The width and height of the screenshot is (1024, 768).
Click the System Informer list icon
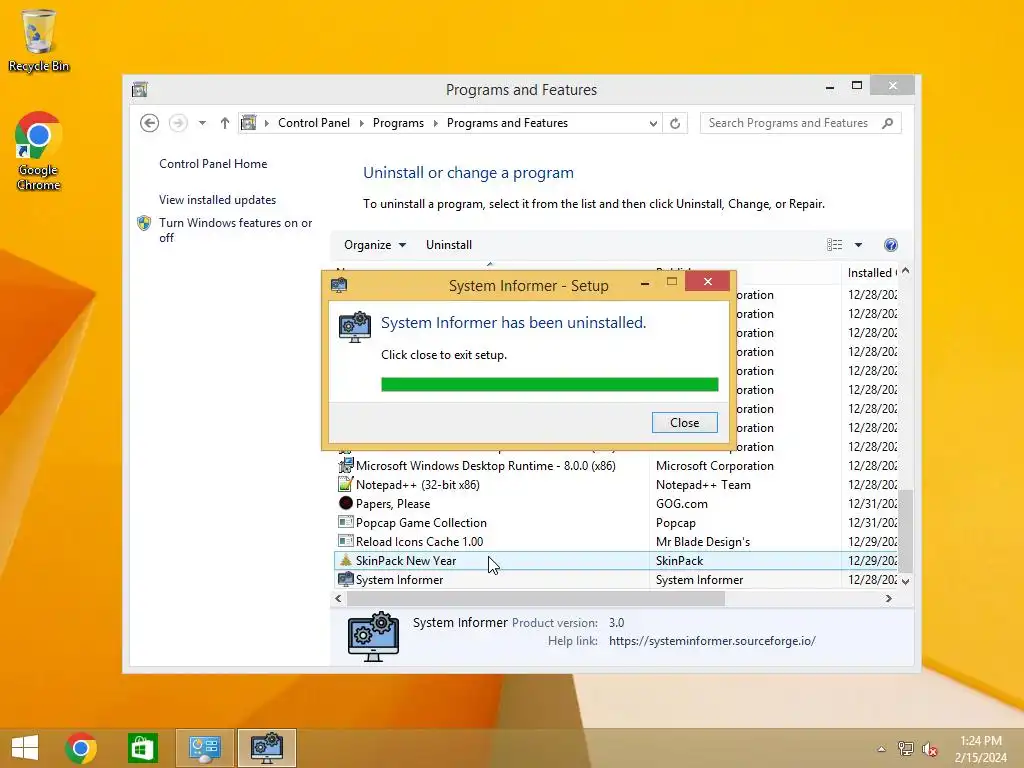pyautogui.click(x=345, y=579)
